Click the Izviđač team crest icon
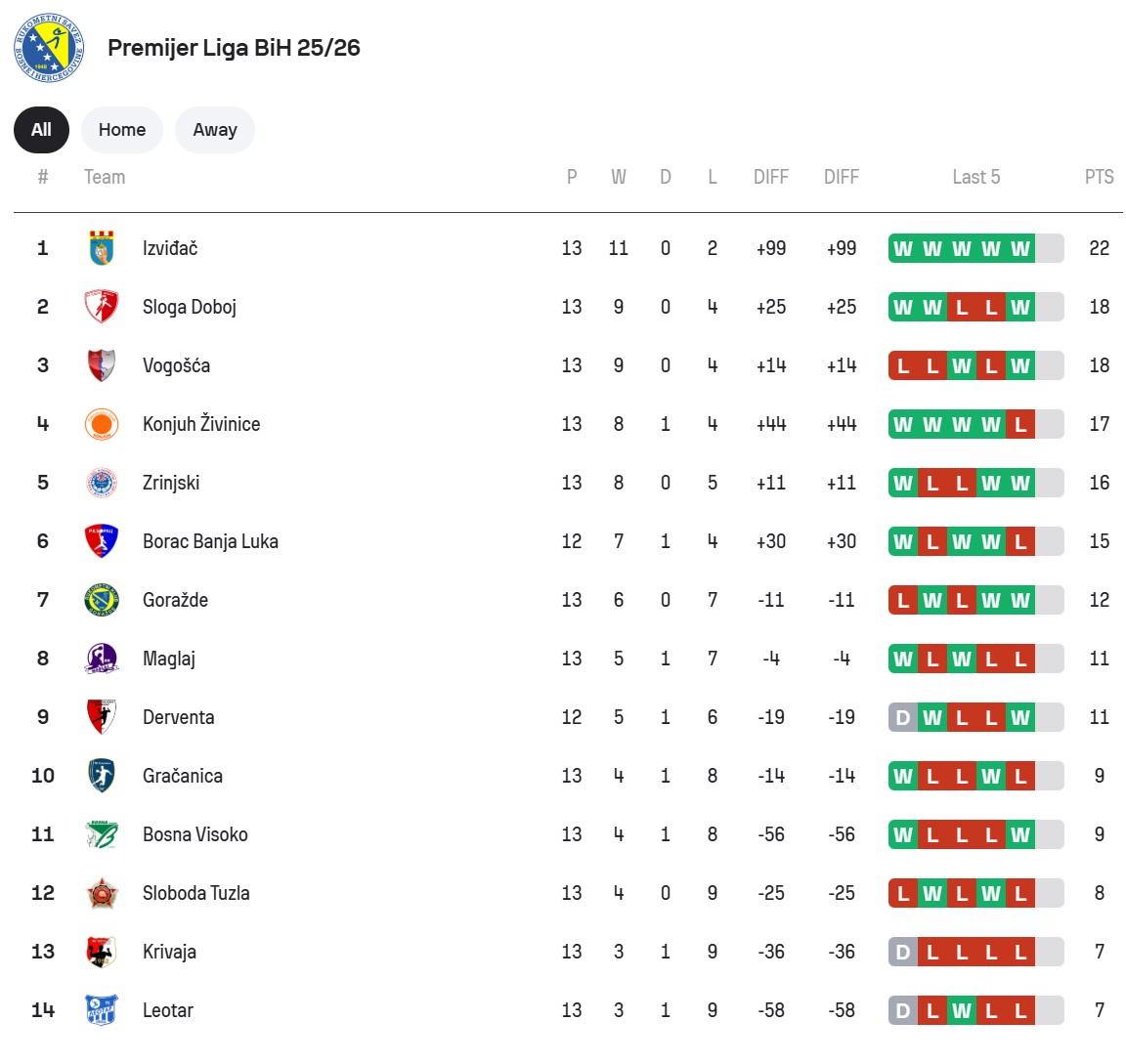The height and width of the screenshot is (1064, 1126). coord(102,248)
